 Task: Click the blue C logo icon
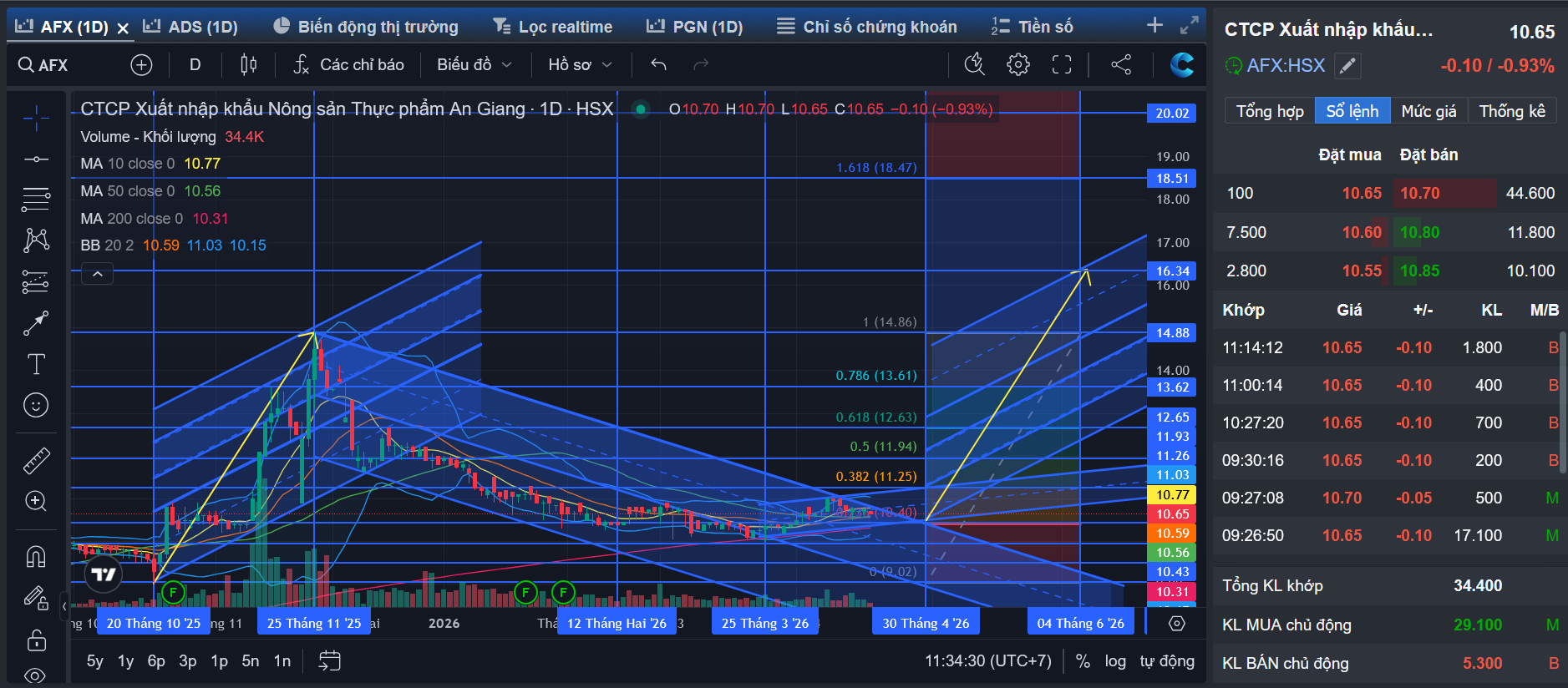(x=1182, y=64)
